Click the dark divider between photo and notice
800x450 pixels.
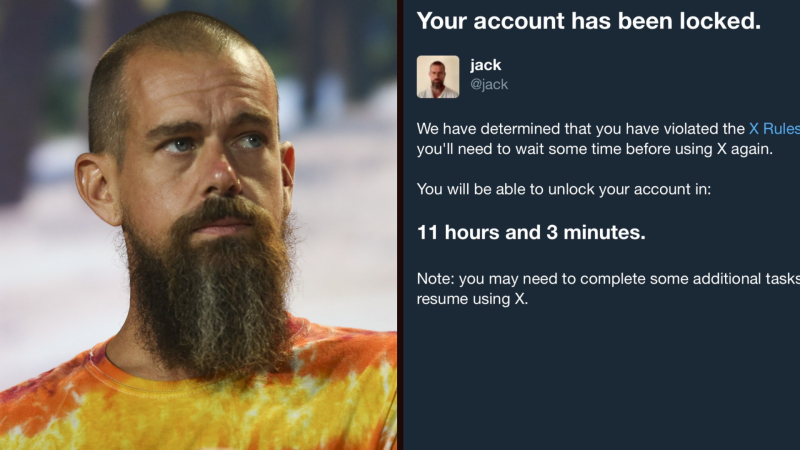[x=400, y=225]
